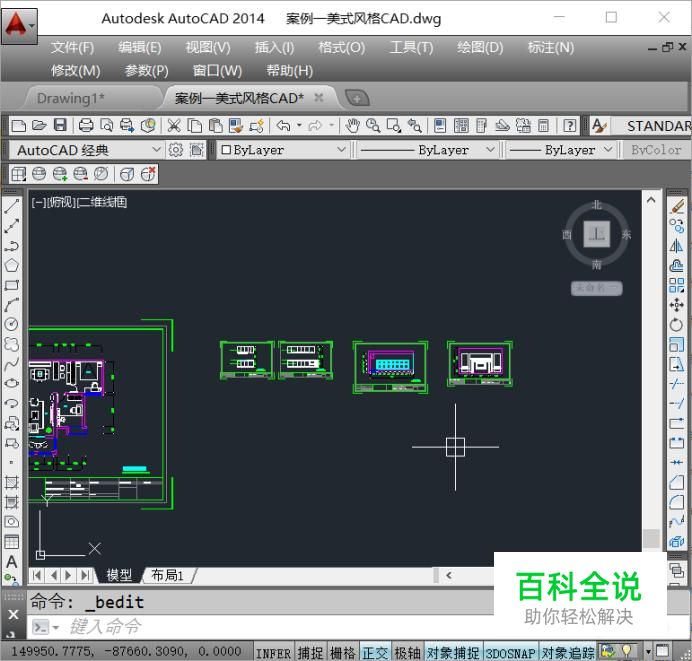Select the Rotate modify tool
The height and width of the screenshot is (661, 692).
677,325
